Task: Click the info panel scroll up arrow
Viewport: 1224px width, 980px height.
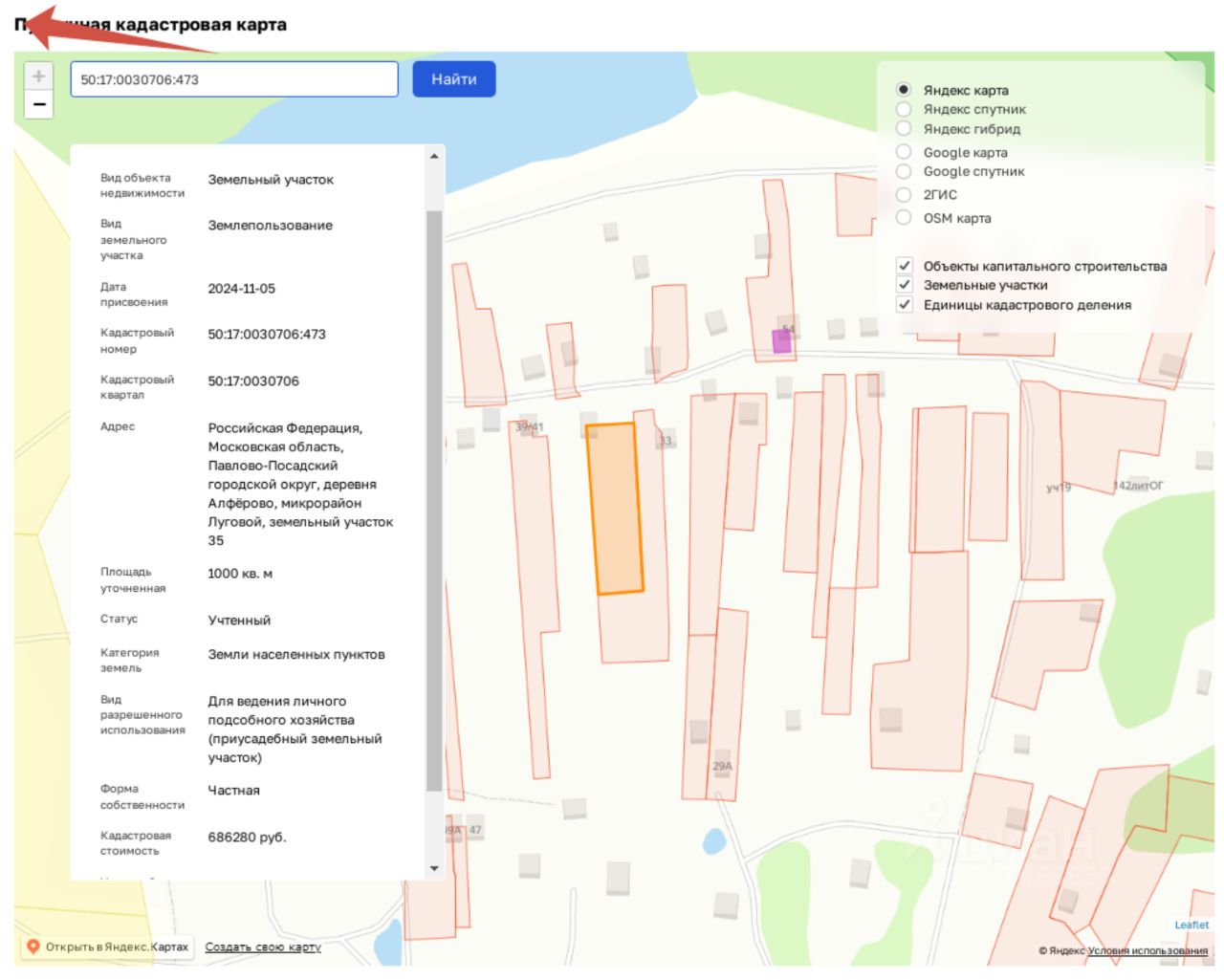Action: (434, 156)
